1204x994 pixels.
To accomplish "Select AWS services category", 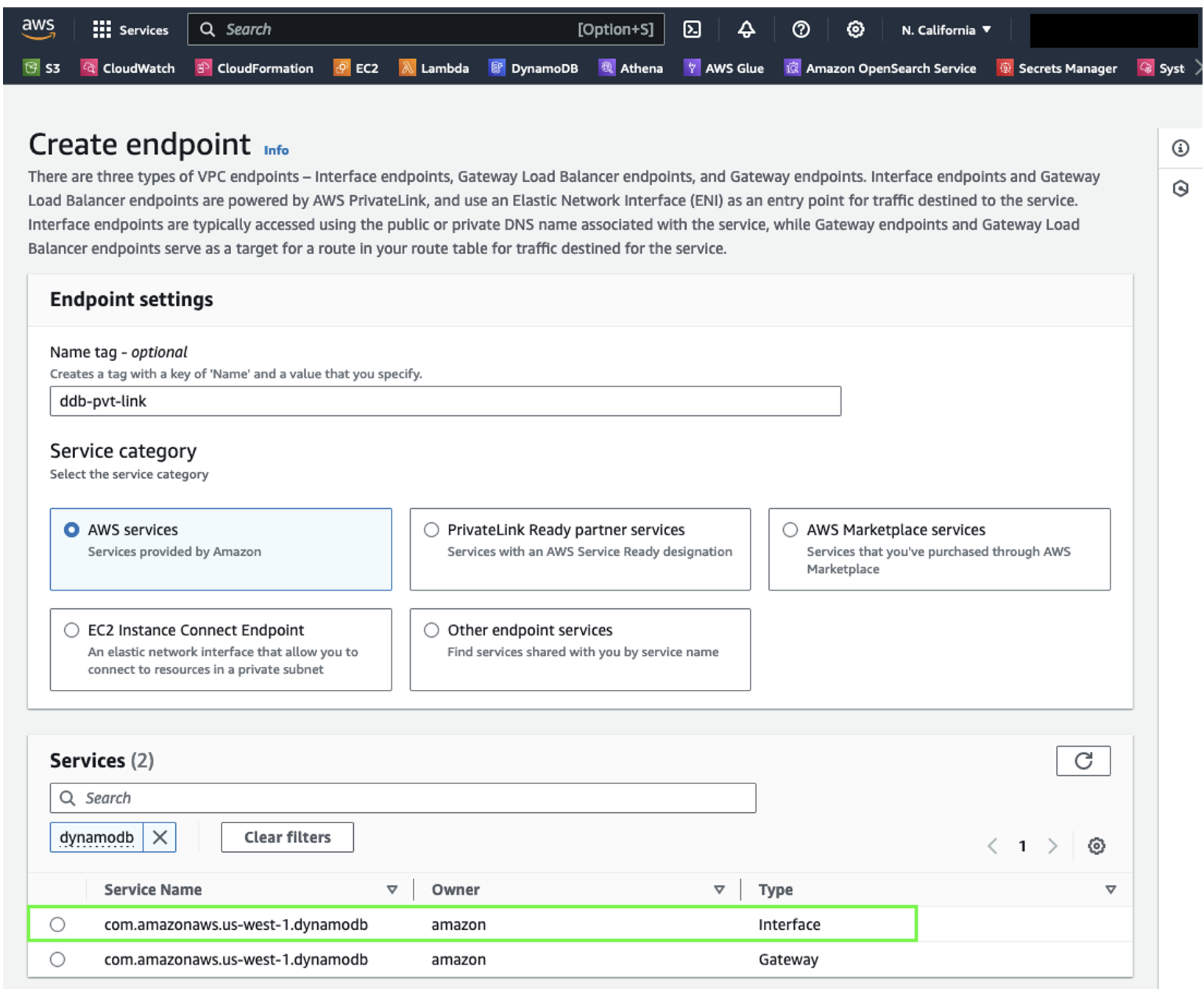I will (221, 549).
